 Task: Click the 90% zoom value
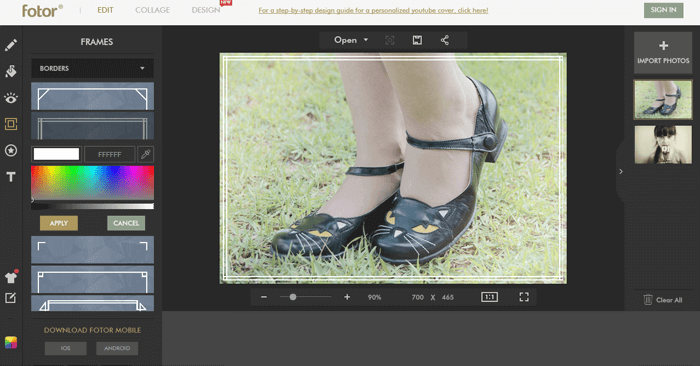tap(374, 297)
